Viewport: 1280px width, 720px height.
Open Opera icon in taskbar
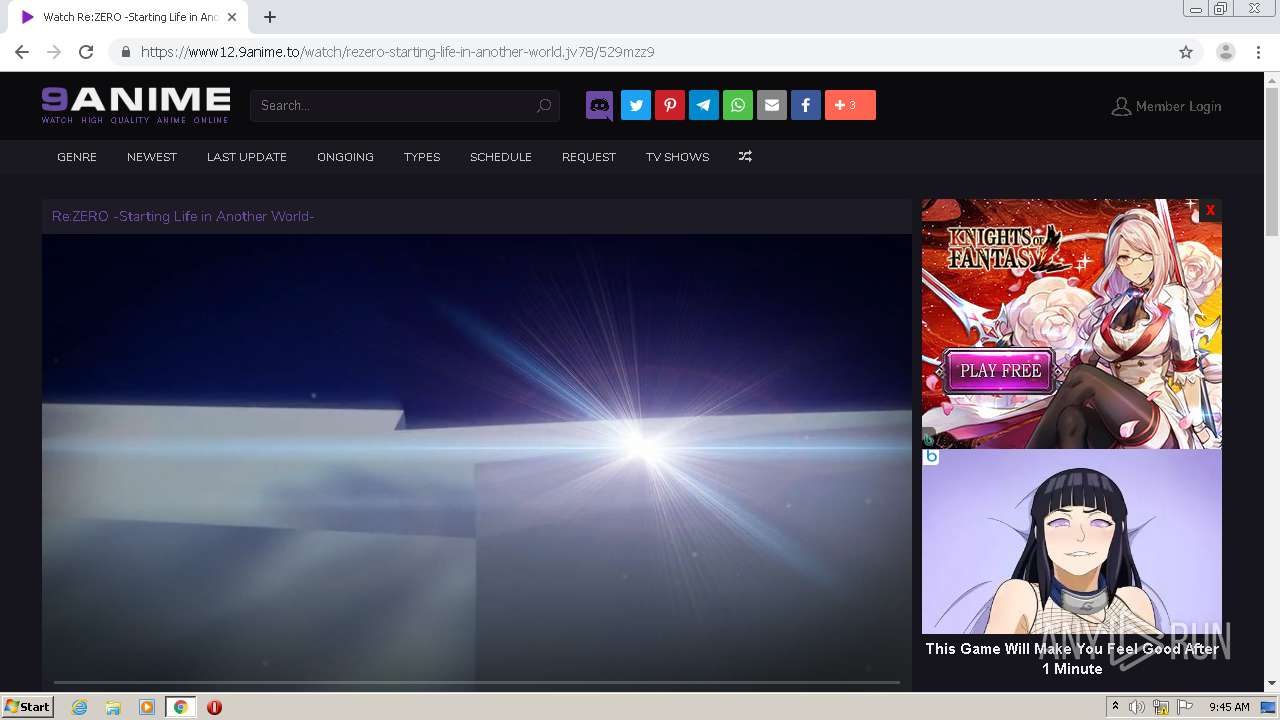click(214, 707)
